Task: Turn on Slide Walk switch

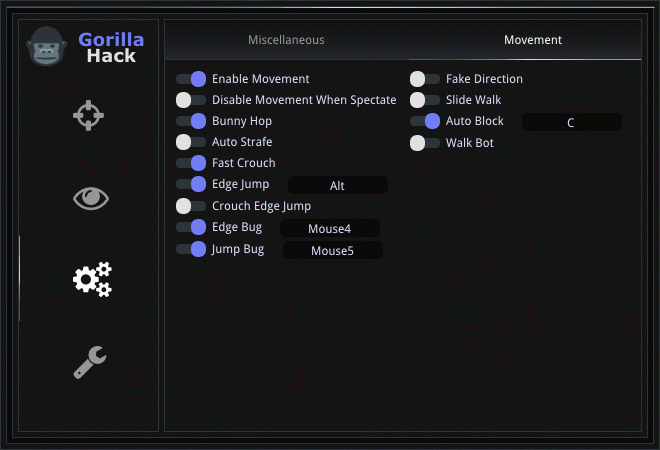Action: (425, 100)
